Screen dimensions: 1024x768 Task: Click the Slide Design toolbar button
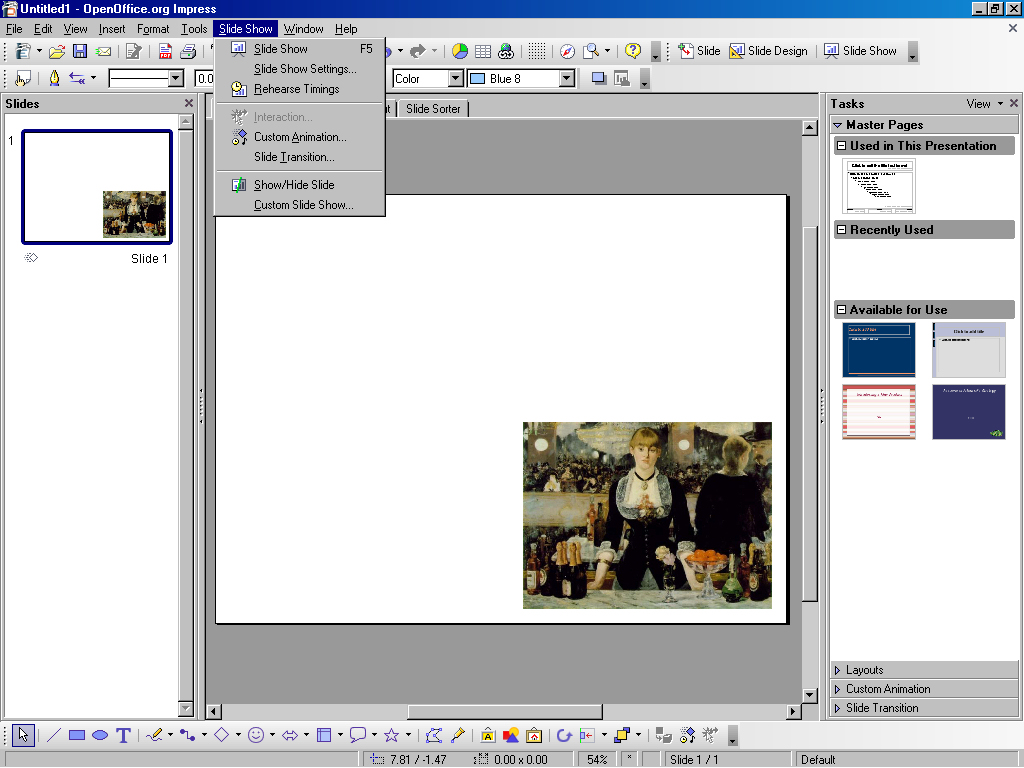[x=769, y=51]
